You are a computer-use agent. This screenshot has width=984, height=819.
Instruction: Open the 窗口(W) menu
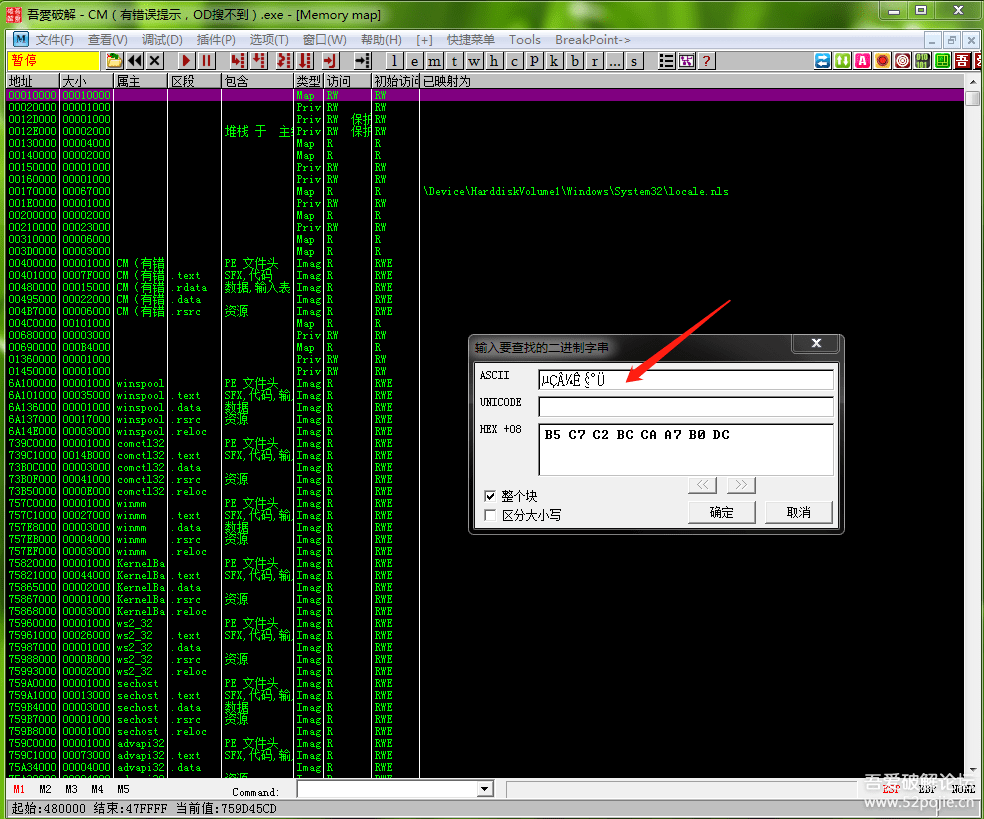tap(324, 40)
